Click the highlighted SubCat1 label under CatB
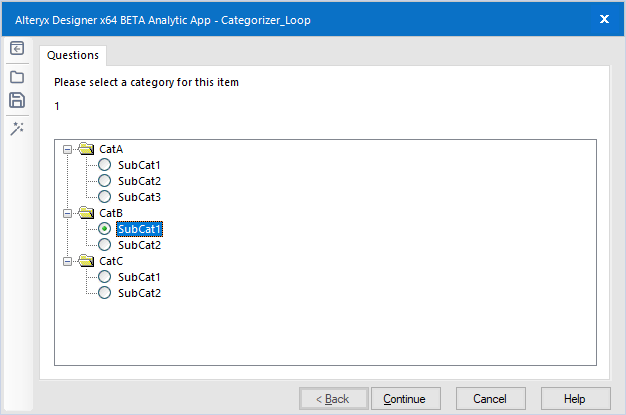Image resolution: width=626 pixels, height=415 pixels. (139, 229)
